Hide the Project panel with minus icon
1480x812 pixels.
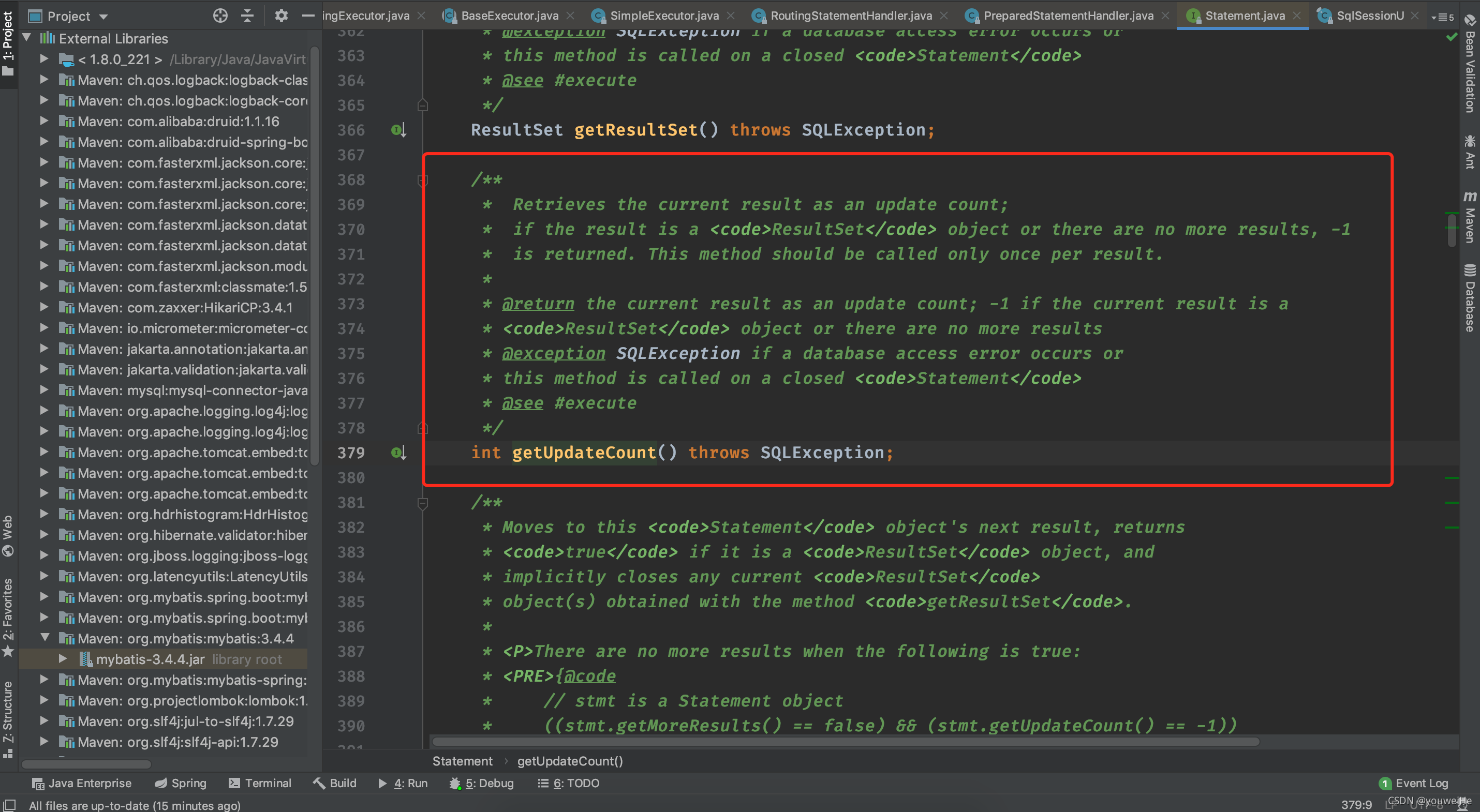pyautogui.click(x=308, y=16)
